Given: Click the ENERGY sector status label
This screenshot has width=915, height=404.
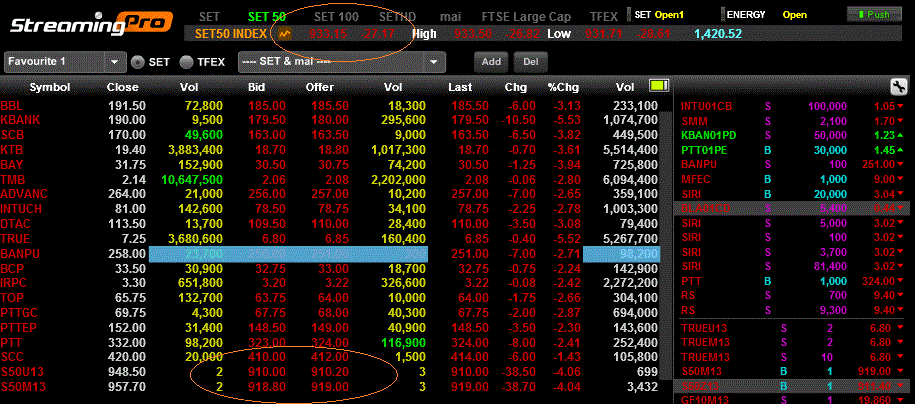Looking at the screenshot, I should pyautogui.click(x=746, y=15).
